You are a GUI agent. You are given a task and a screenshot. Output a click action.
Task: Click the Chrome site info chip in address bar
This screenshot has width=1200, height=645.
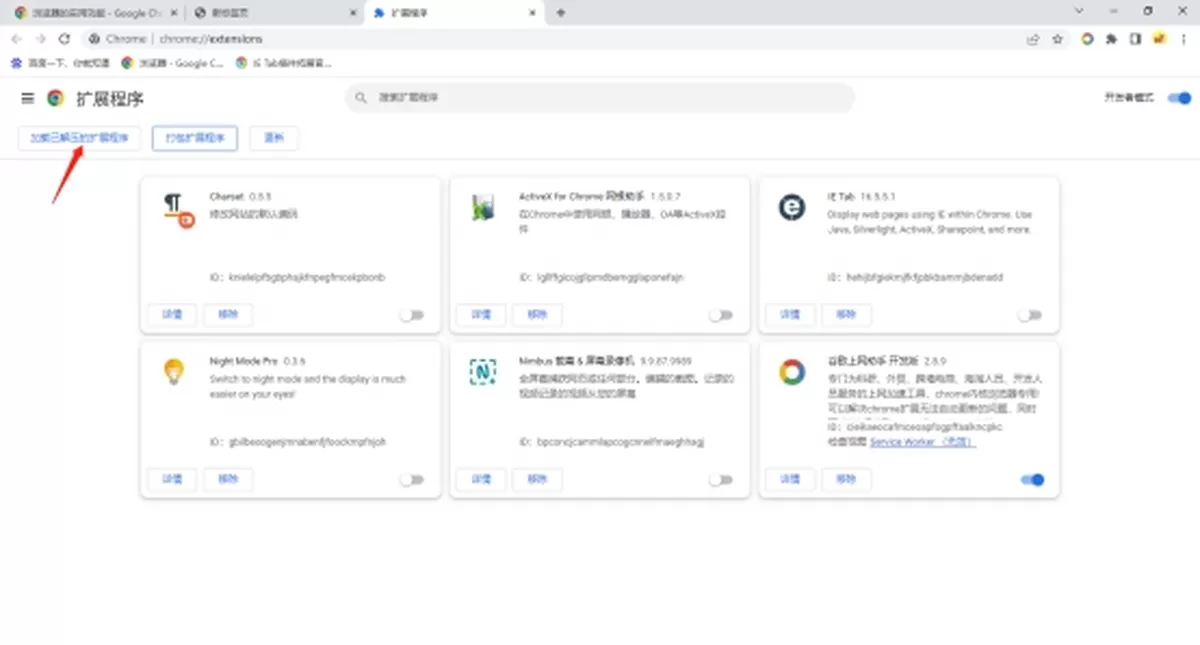click(x=117, y=39)
